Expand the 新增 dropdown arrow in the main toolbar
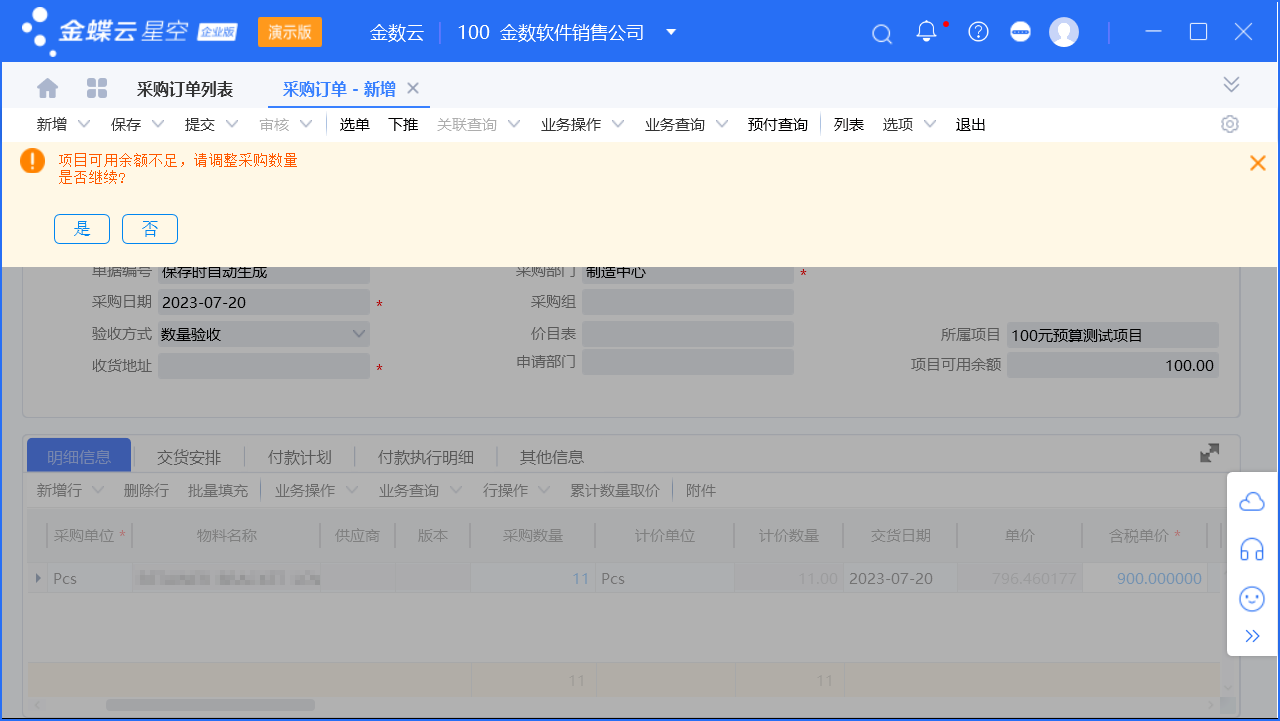 84,124
